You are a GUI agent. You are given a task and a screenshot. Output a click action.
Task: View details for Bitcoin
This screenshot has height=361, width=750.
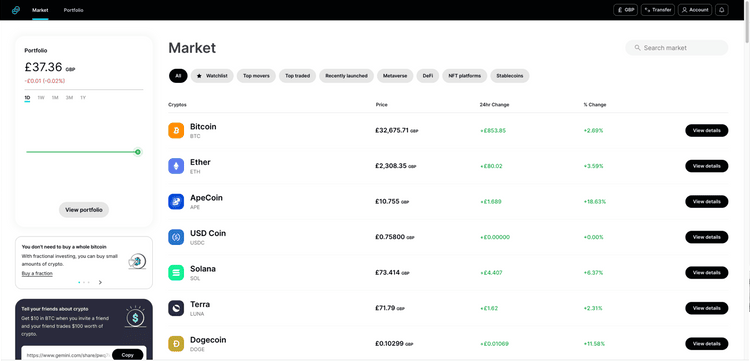[x=706, y=131]
